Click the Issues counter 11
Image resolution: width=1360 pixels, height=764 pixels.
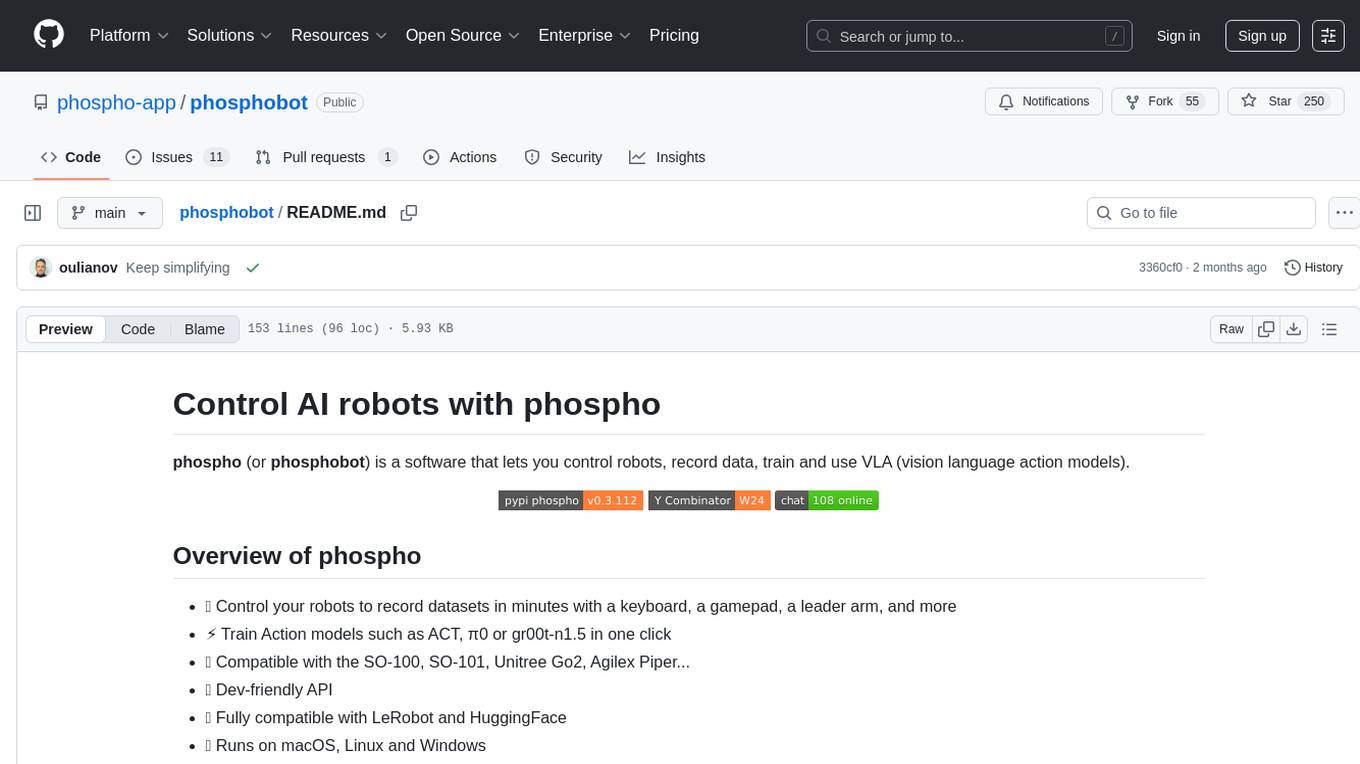tap(216, 157)
